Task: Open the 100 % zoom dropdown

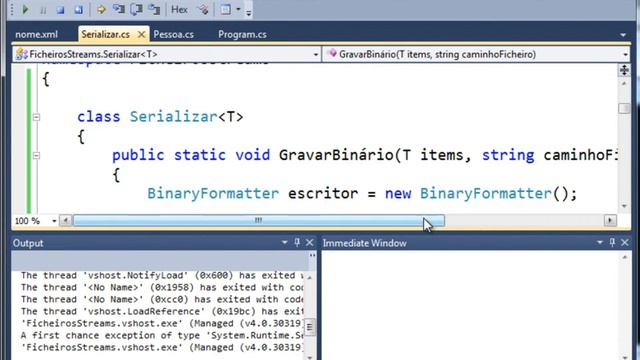Action: click(54, 221)
